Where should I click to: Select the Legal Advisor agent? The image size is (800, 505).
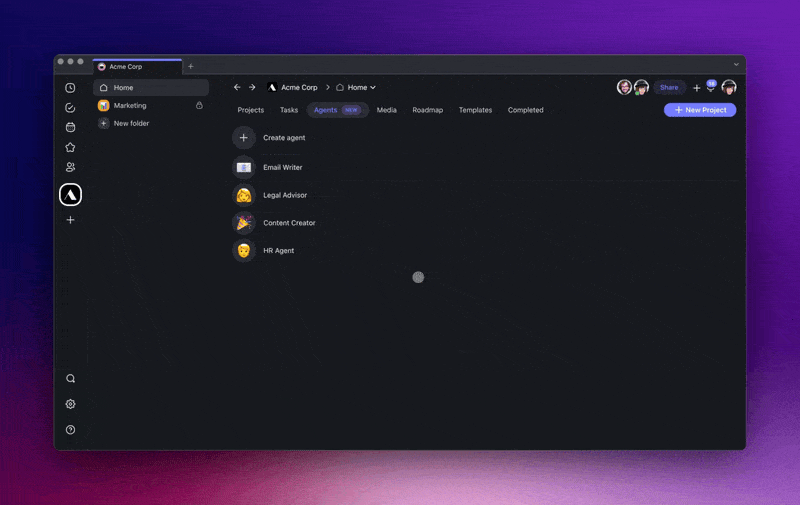click(285, 195)
